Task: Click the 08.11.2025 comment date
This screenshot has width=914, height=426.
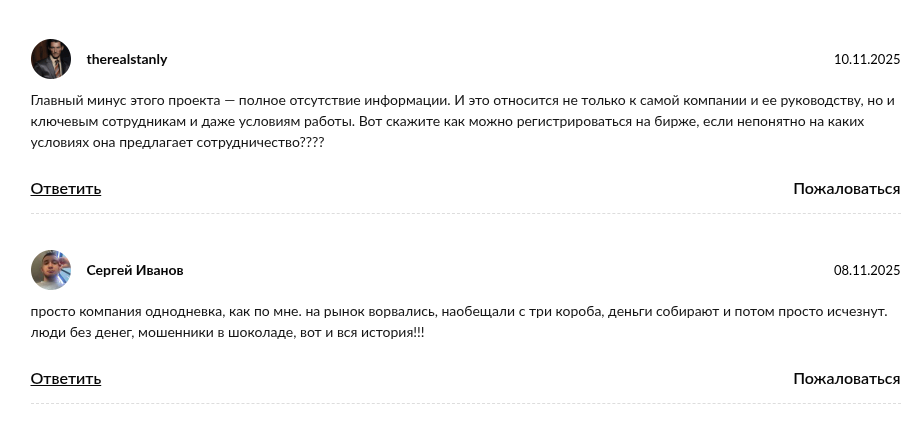Action: point(867,271)
